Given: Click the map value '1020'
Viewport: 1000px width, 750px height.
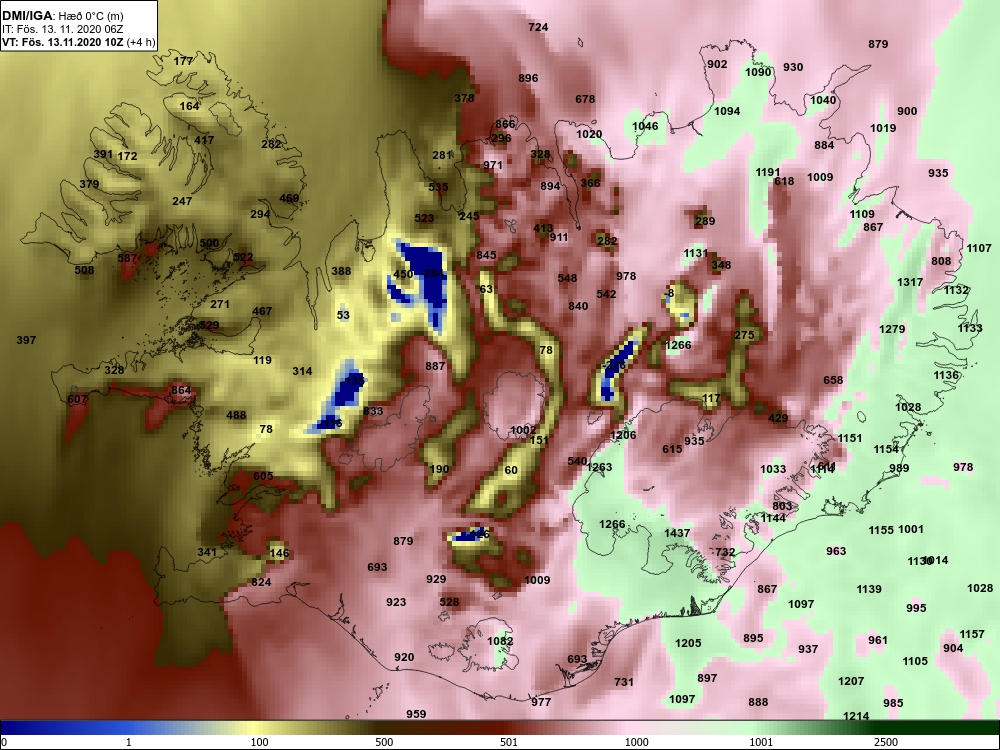Looking at the screenshot, I should (x=589, y=135).
